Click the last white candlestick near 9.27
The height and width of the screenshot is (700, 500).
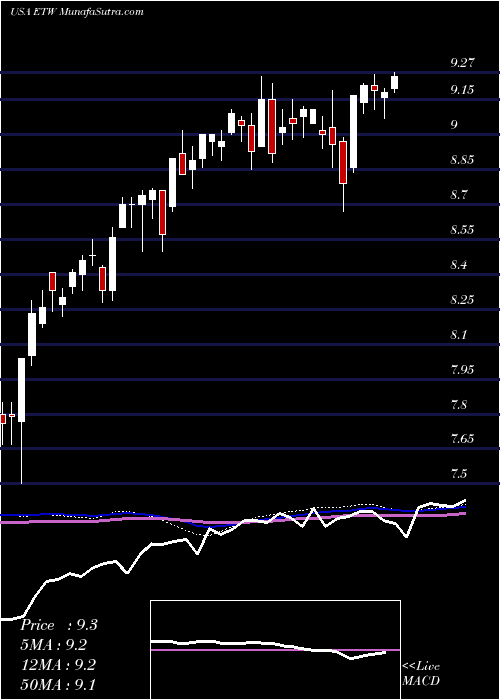click(x=394, y=83)
